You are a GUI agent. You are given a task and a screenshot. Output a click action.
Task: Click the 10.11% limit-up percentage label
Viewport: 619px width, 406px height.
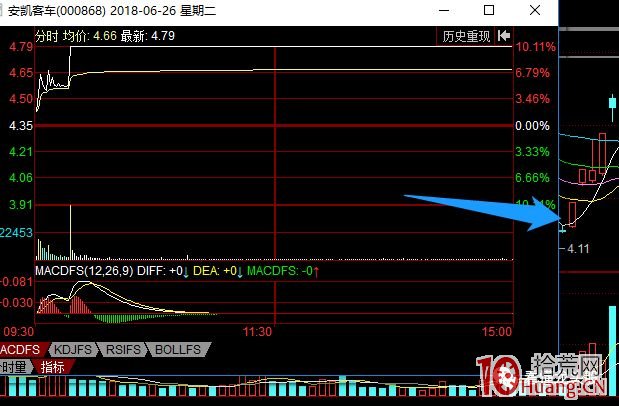[535, 47]
